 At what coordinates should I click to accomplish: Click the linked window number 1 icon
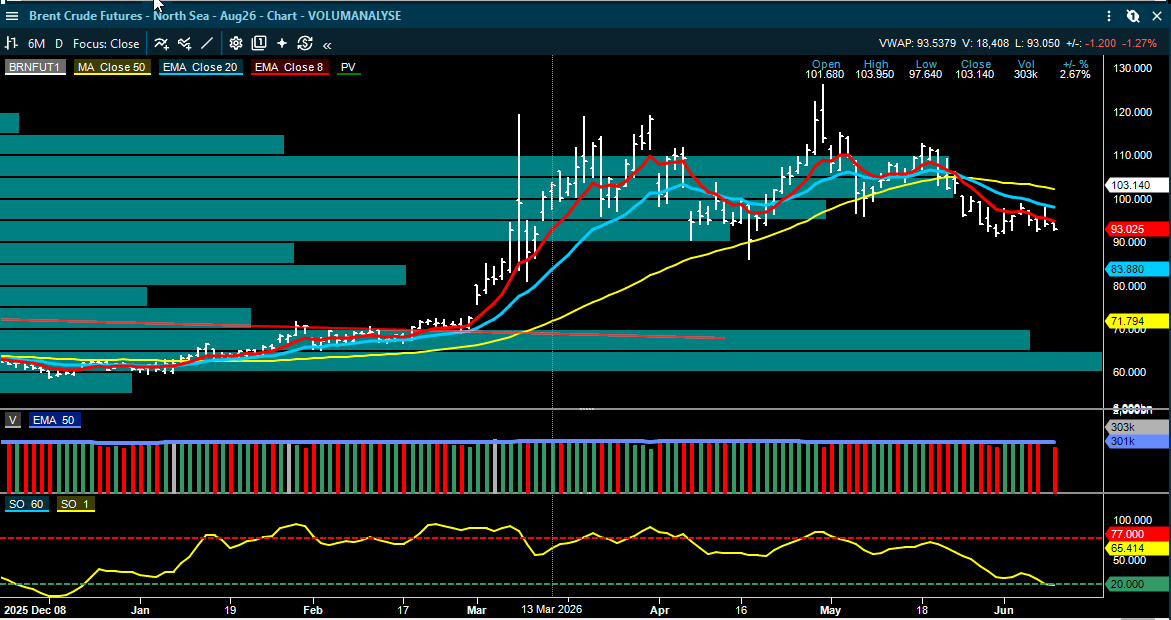click(x=259, y=43)
